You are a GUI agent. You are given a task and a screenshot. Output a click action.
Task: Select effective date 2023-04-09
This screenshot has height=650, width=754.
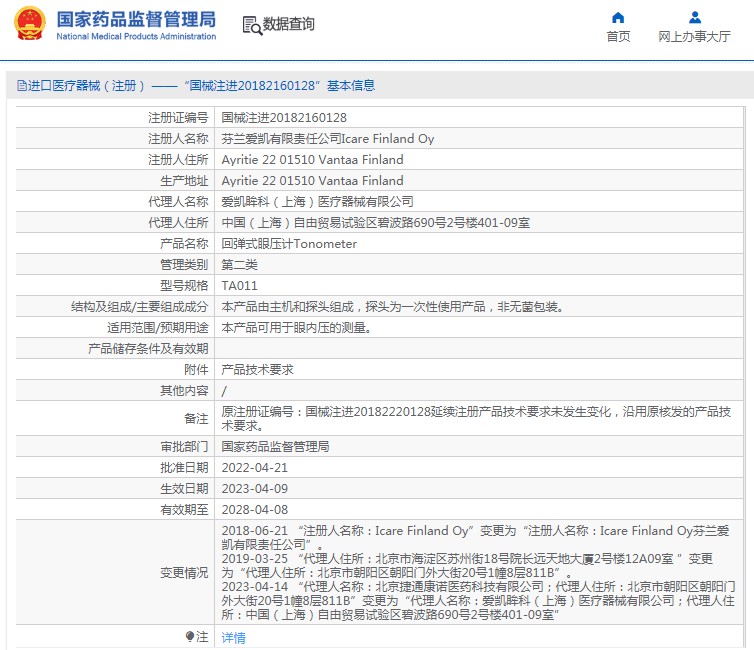[x=254, y=489]
